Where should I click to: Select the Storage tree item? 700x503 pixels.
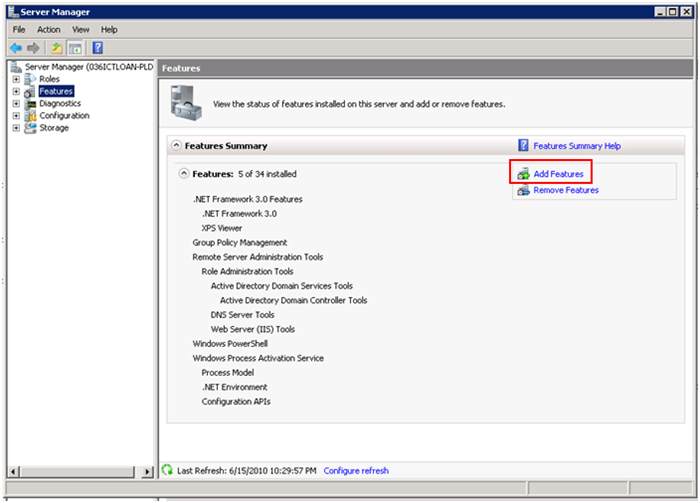pyautogui.click(x=54, y=128)
